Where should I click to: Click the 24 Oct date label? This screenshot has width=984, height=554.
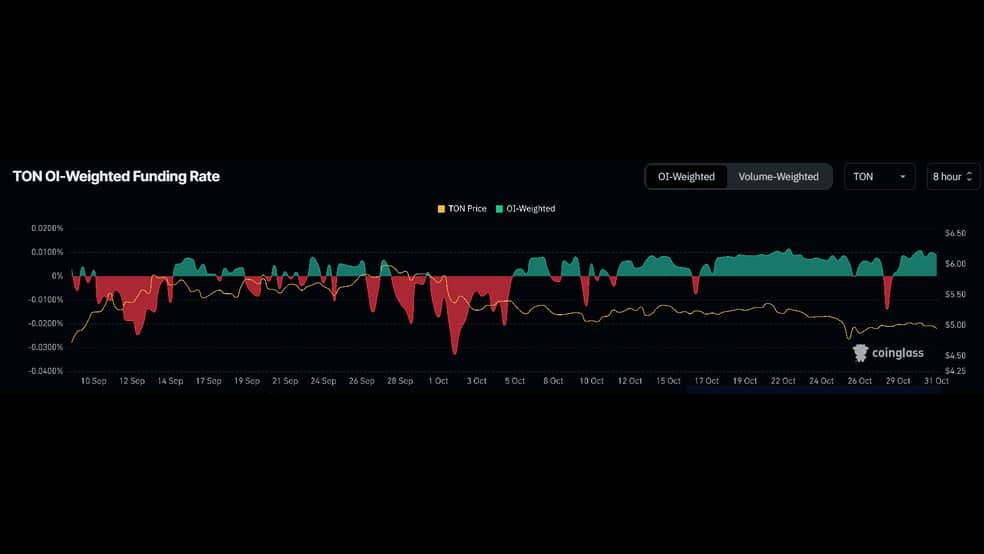click(821, 381)
